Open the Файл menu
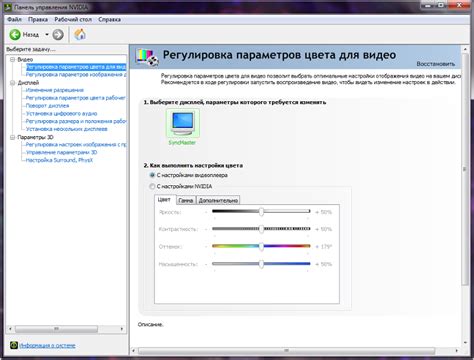474x360 pixels. tap(14, 20)
